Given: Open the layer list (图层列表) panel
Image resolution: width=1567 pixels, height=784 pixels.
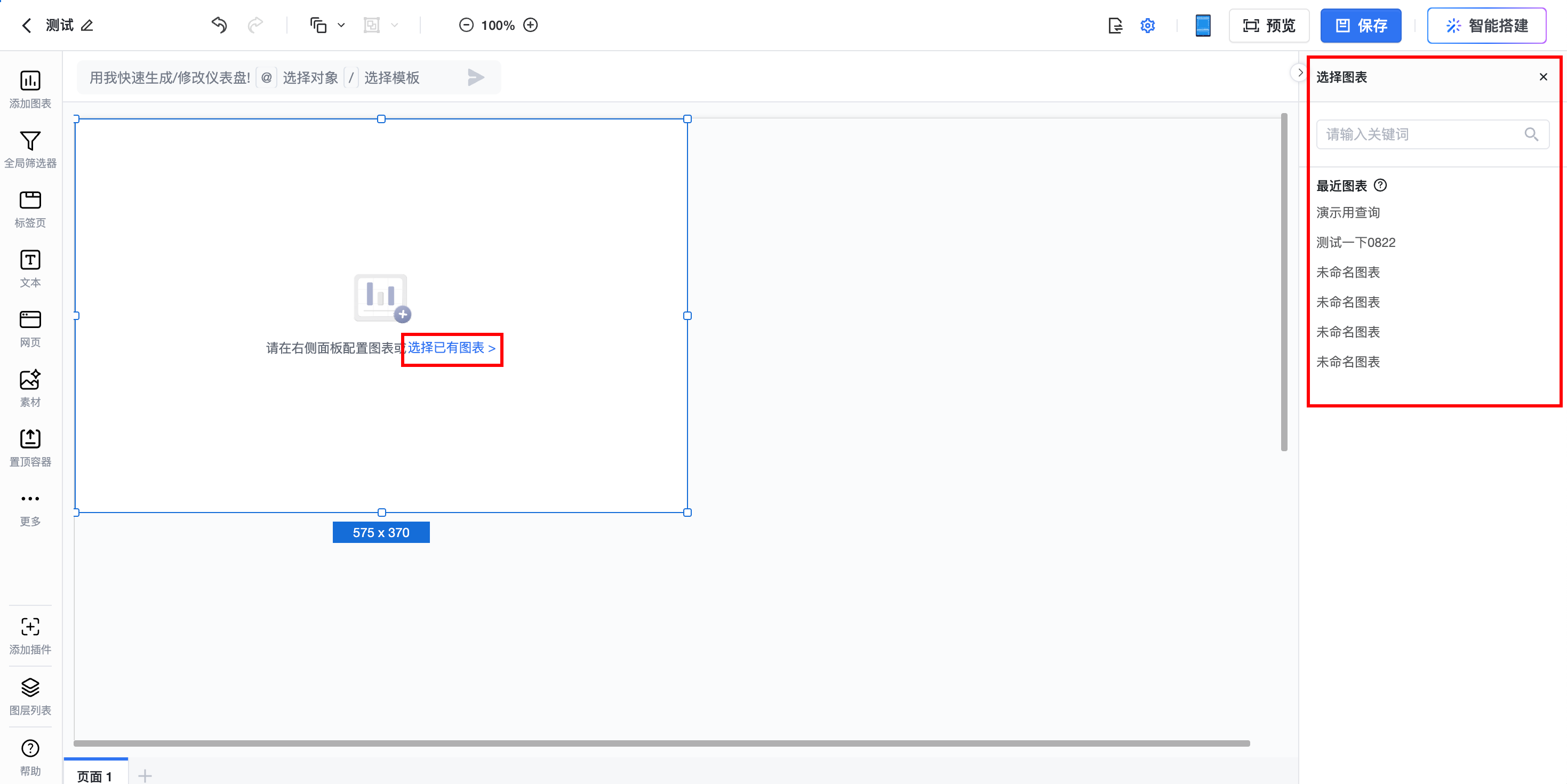Looking at the screenshot, I should (x=30, y=695).
